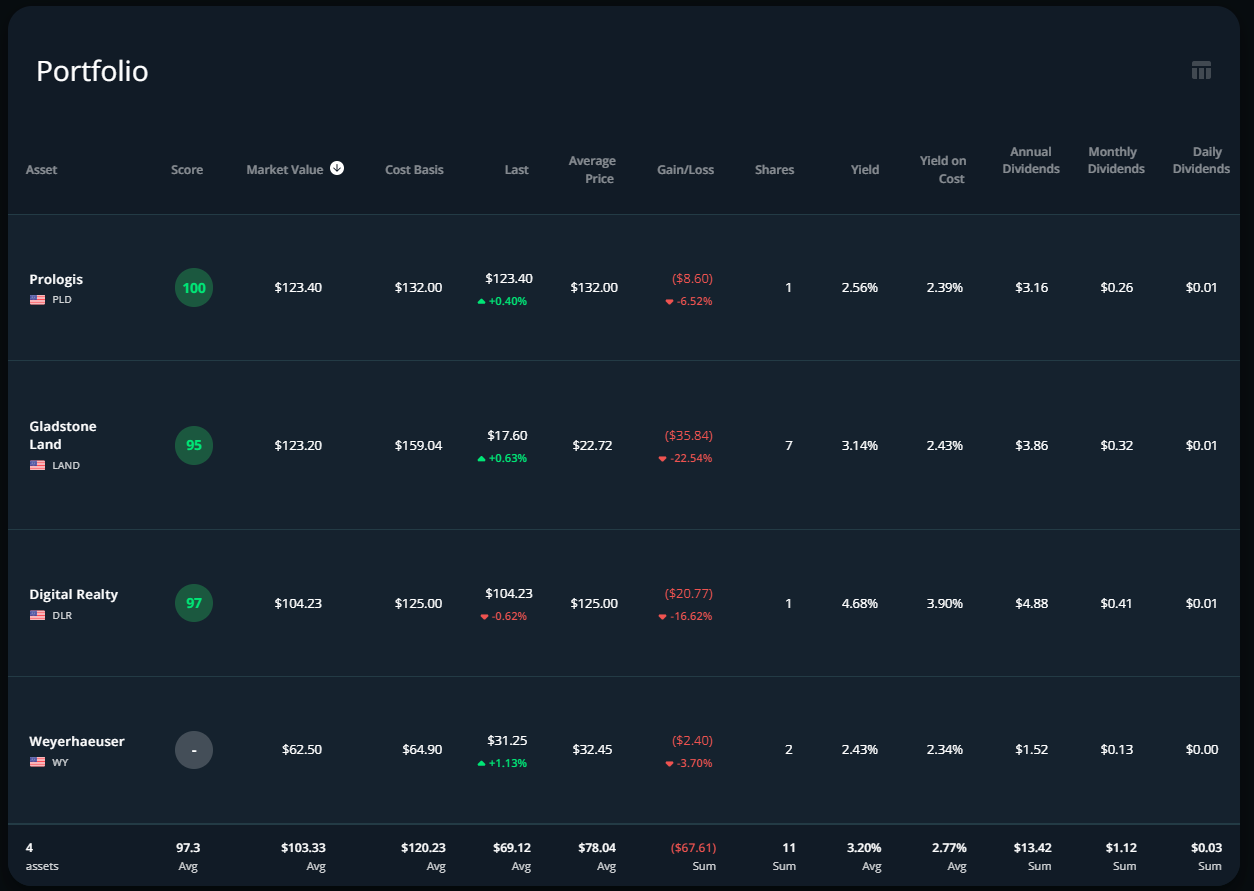Open the Weyerhaeuser asset name

(77, 741)
